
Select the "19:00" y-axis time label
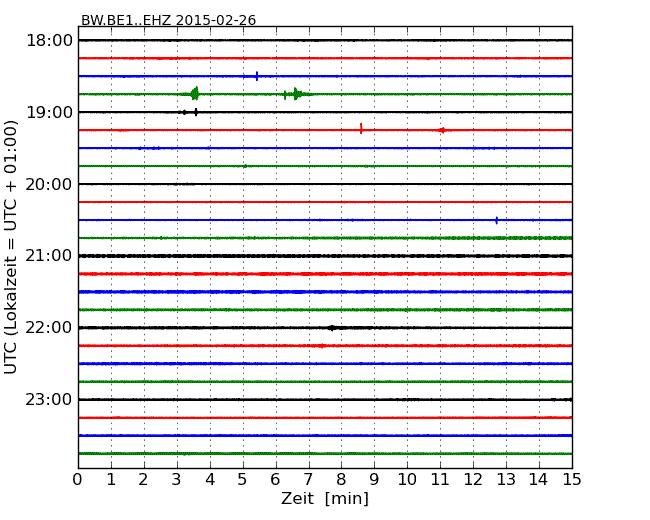49,112
